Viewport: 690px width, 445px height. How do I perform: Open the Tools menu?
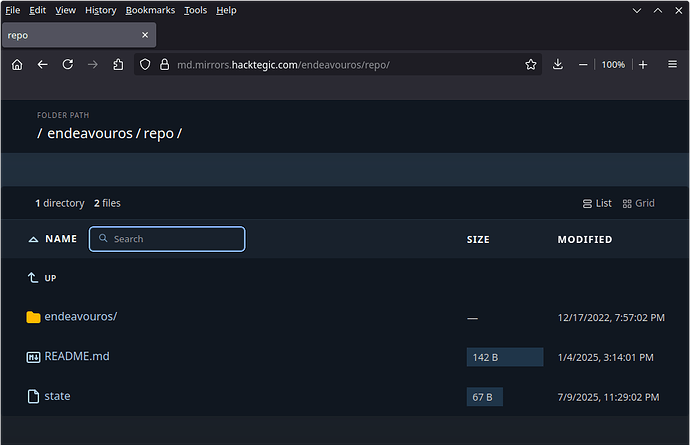pyautogui.click(x=195, y=10)
